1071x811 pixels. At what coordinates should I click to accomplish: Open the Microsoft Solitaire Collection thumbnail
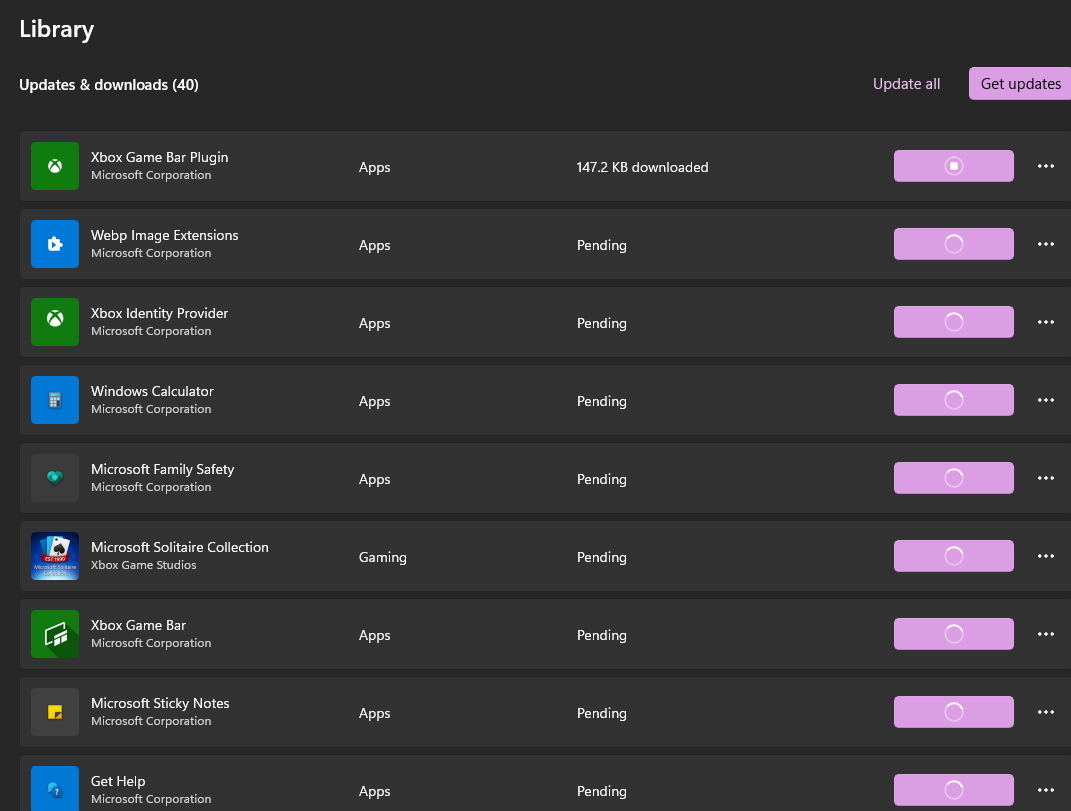tap(55, 555)
